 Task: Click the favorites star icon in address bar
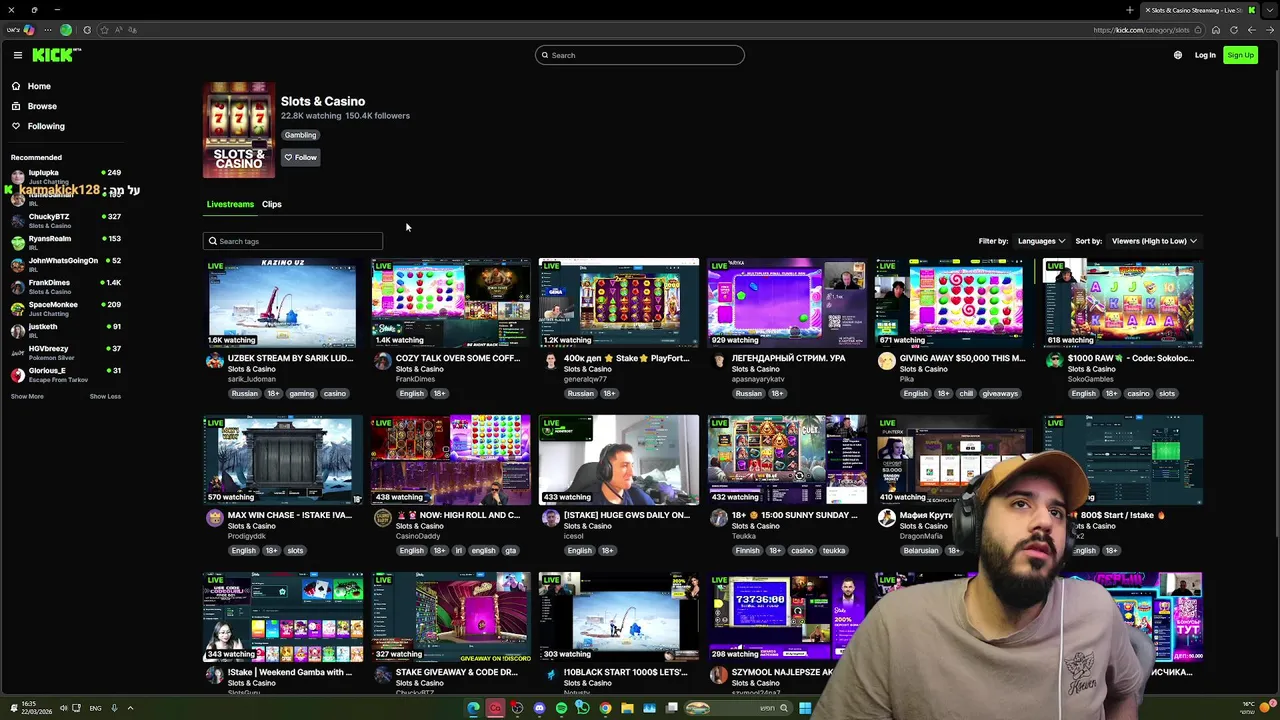[104, 30]
